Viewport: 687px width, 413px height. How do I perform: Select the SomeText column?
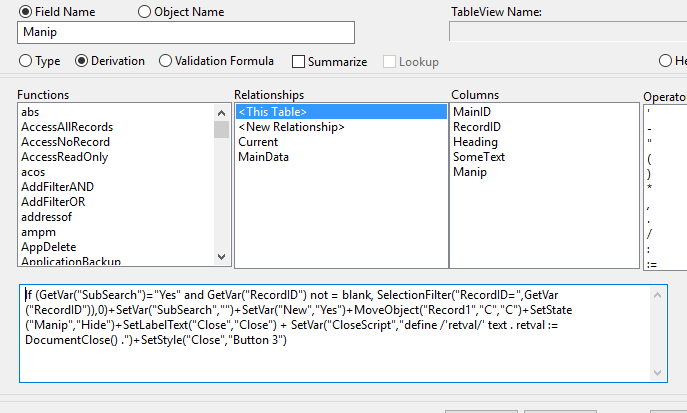click(x=479, y=157)
